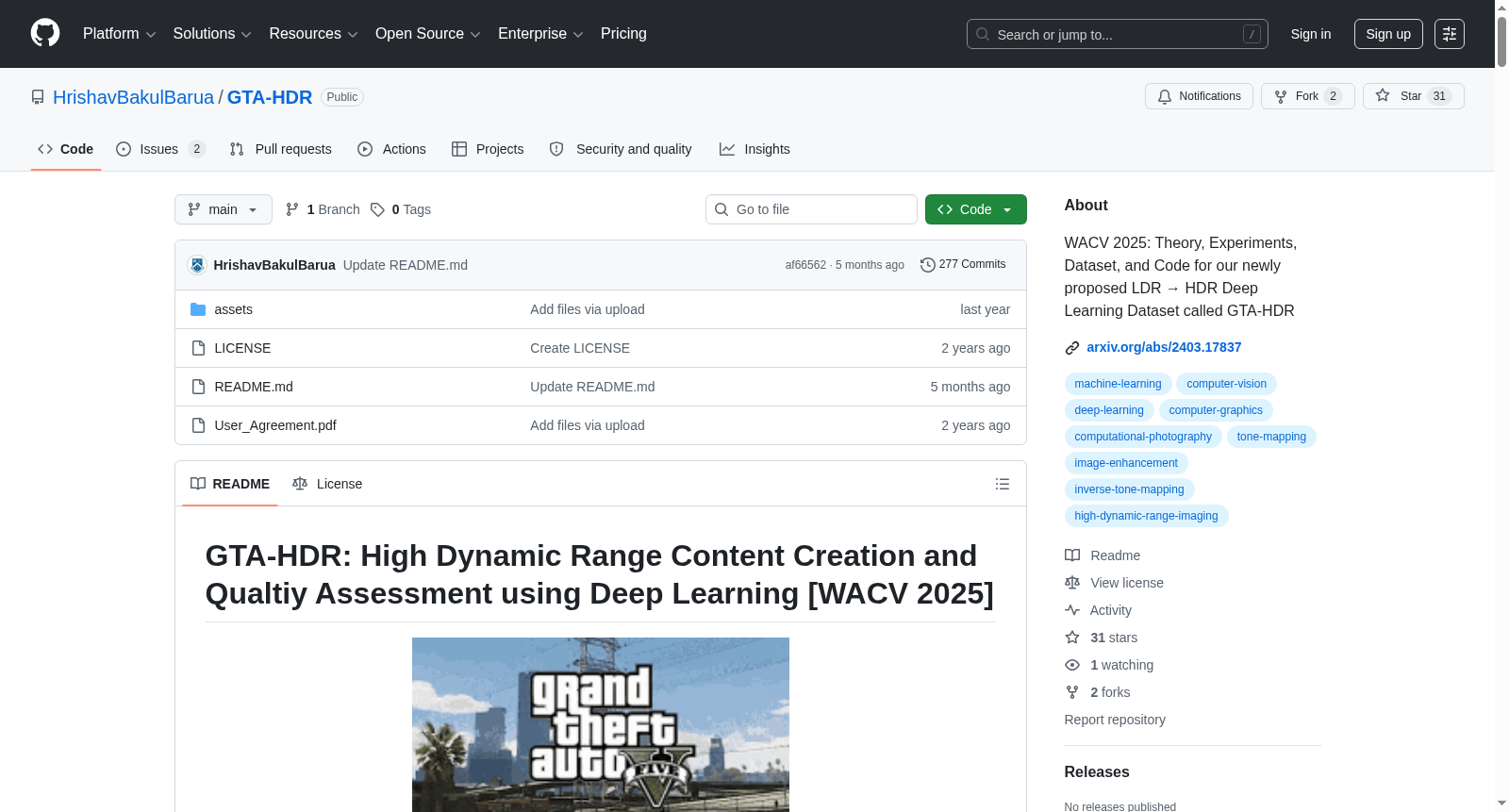
Task: Click the scale icon beside View license
Action: coord(1072,583)
